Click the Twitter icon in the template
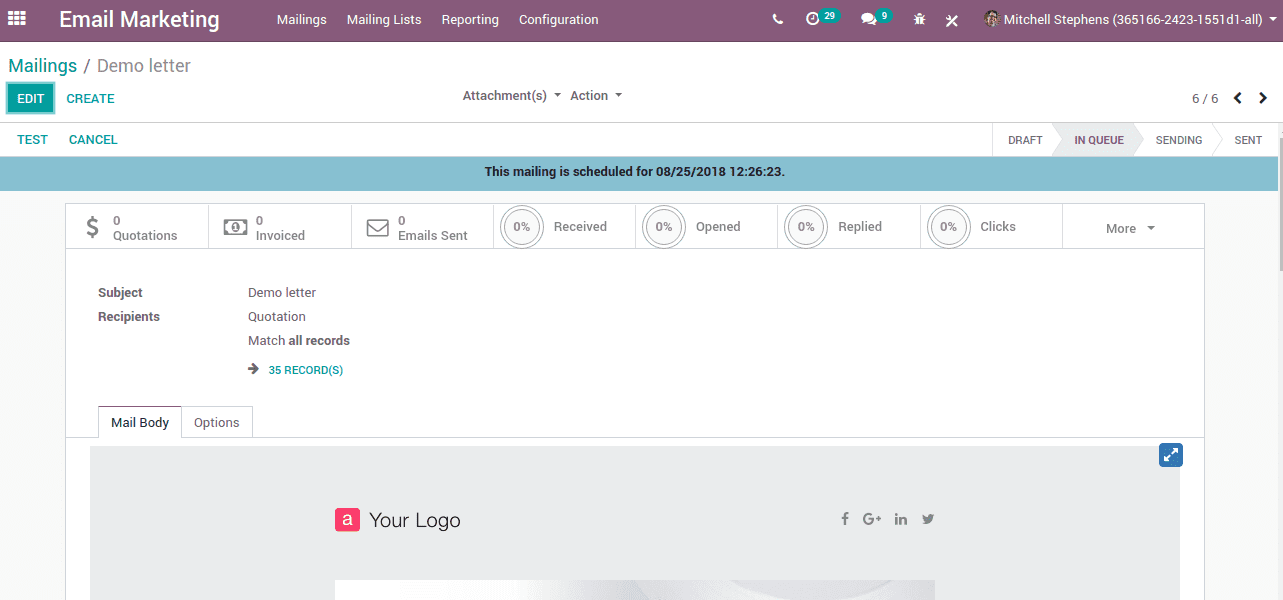The height and width of the screenshot is (600, 1283). coord(928,519)
